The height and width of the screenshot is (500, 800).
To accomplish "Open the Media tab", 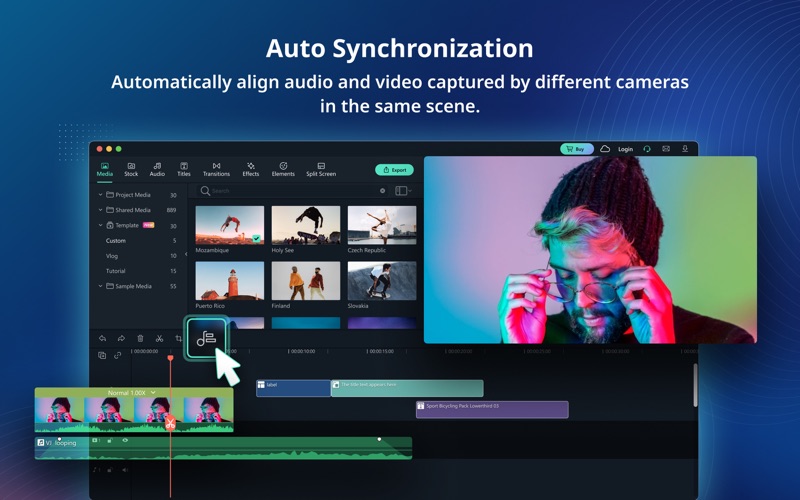I will 105,169.
